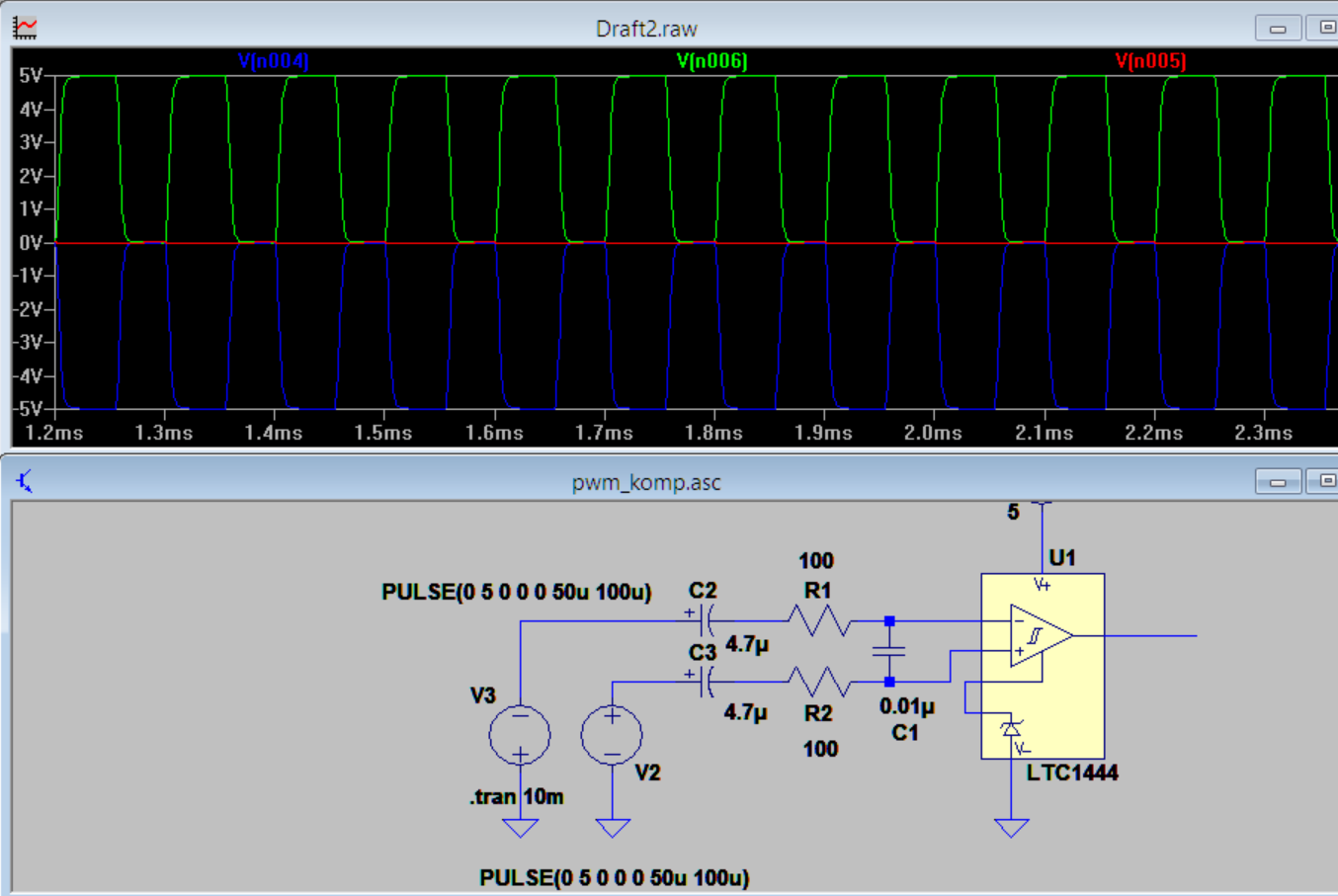Click the Draft2.raw window title

(646, 29)
